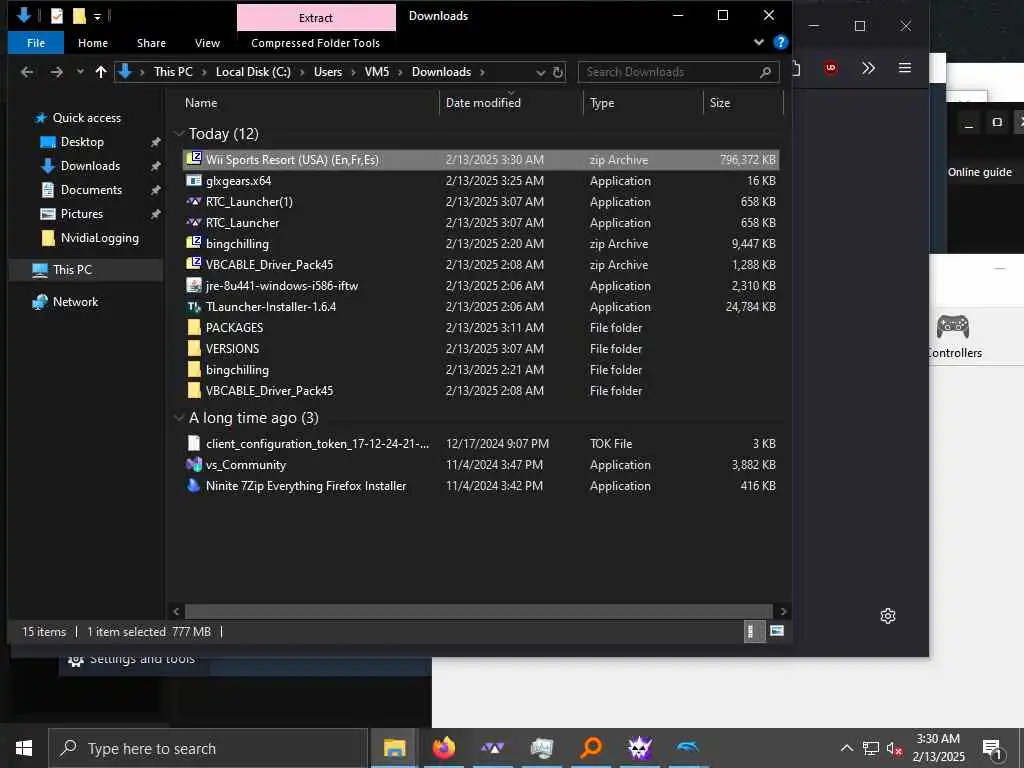Go up one folder level arrow
This screenshot has height=768, width=1024.
click(101, 72)
